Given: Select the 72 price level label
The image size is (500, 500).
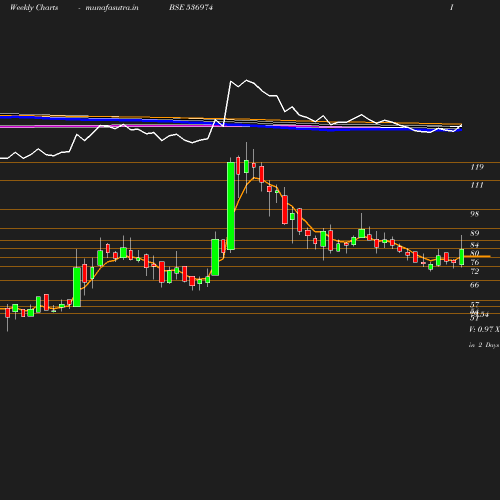Looking at the screenshot, I should [x=475, y=271].
